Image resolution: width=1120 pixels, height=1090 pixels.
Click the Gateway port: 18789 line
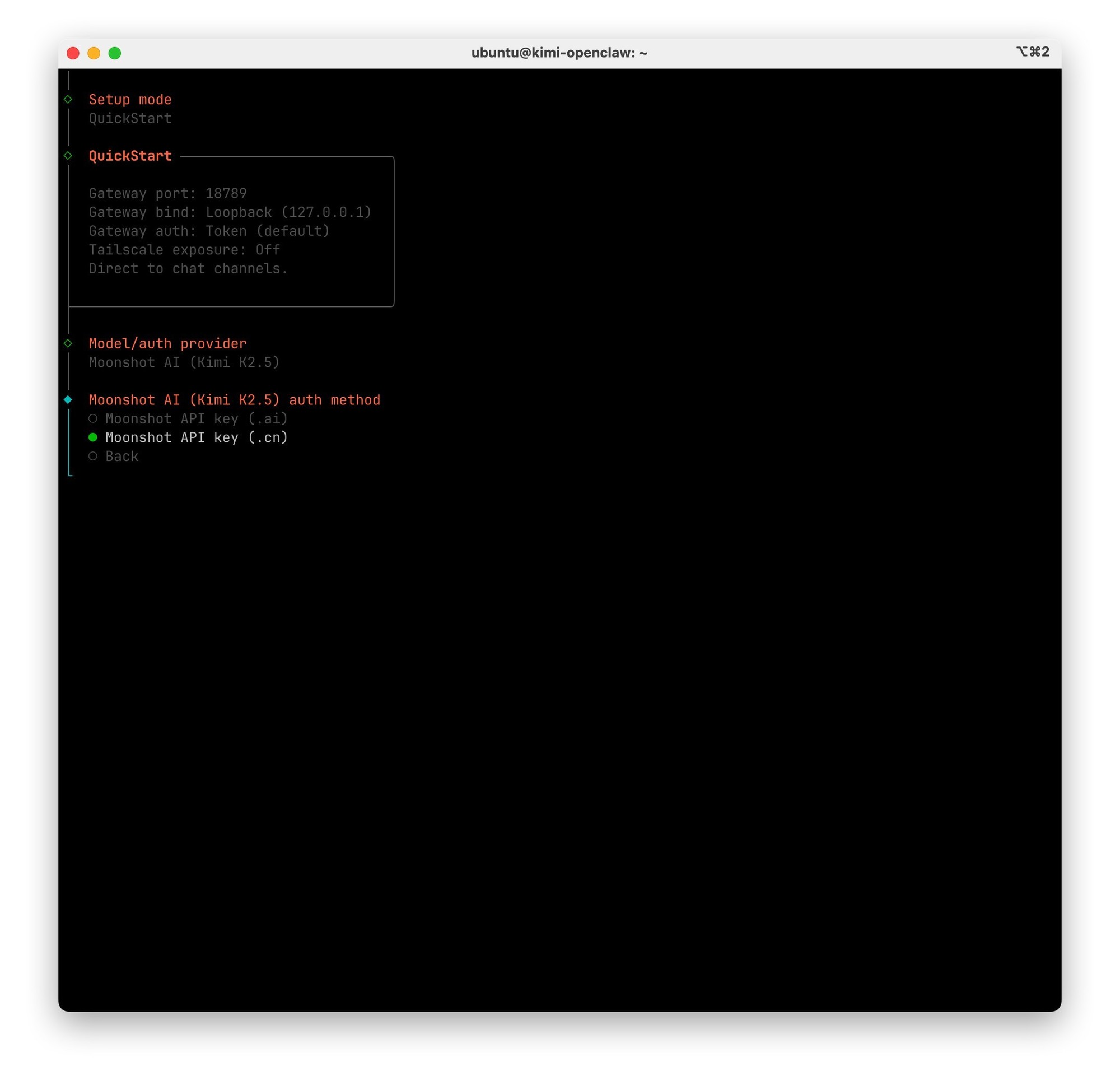pyautogui.click(x=167, y=193)
